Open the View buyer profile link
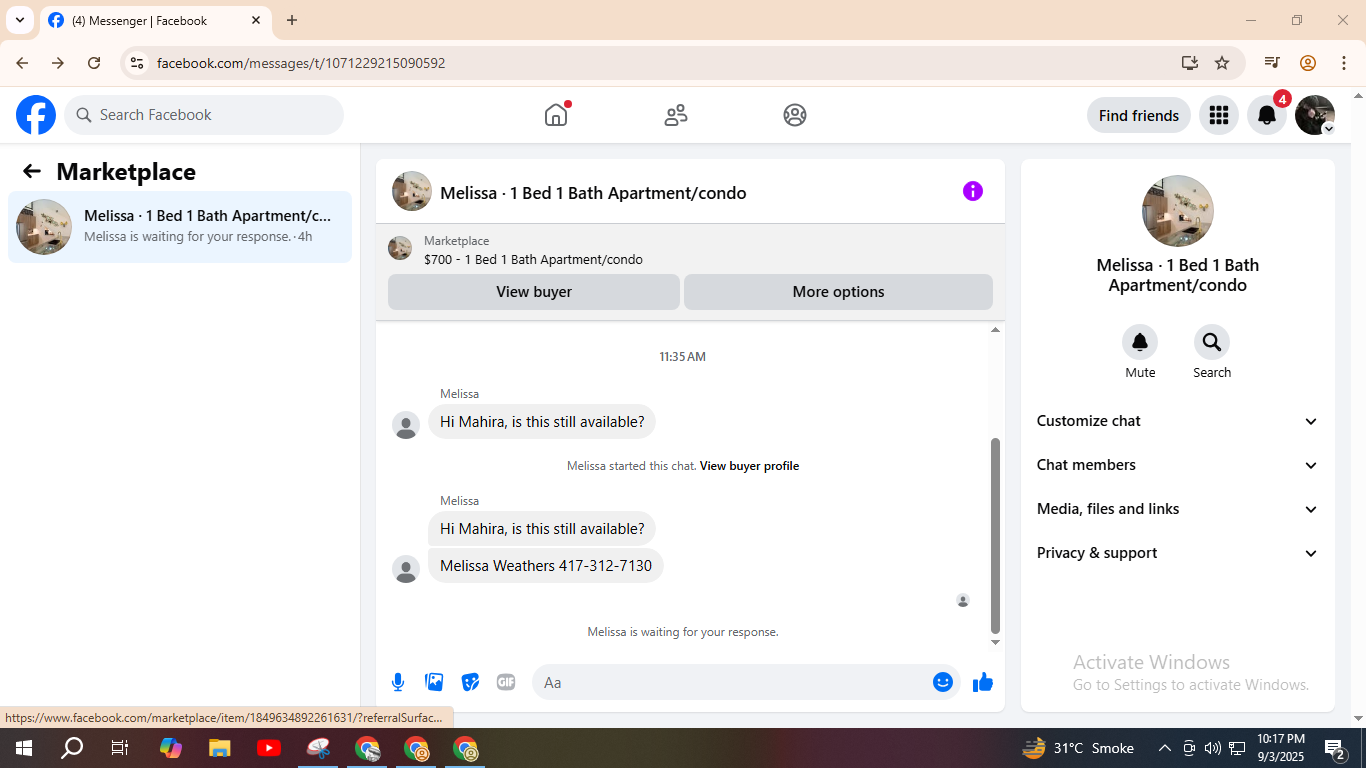The width and height of the screenshot is (1366, 768). click(749, 466)
